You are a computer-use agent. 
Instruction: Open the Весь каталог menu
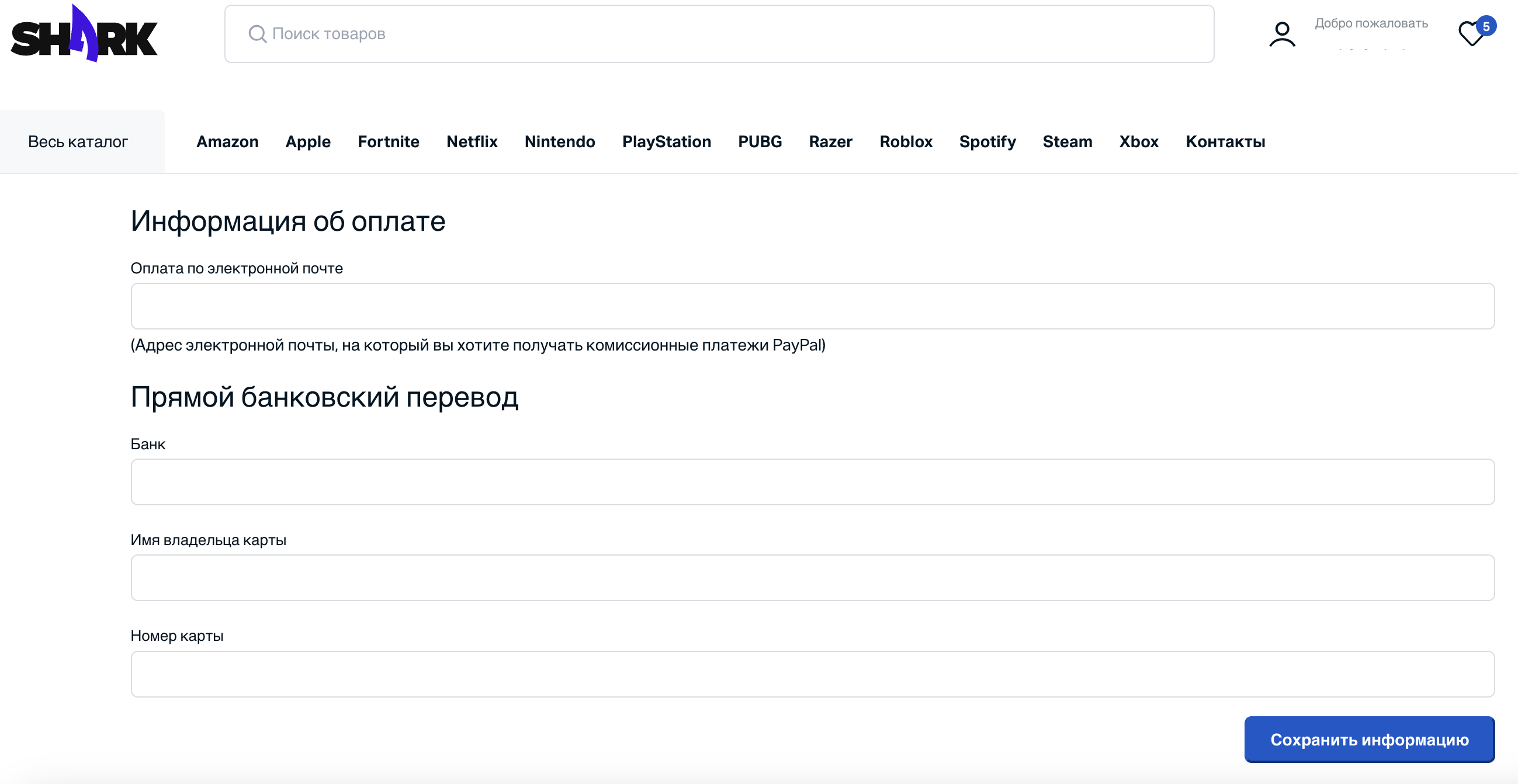(78, 142)
